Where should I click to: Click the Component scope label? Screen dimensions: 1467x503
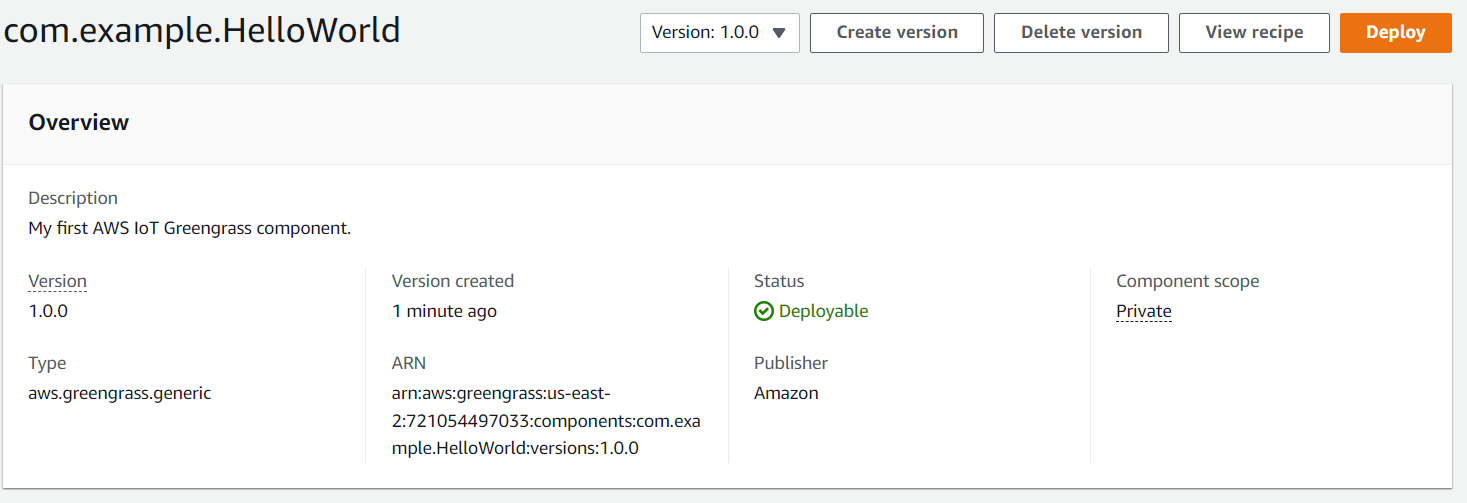pos(1188,281)
